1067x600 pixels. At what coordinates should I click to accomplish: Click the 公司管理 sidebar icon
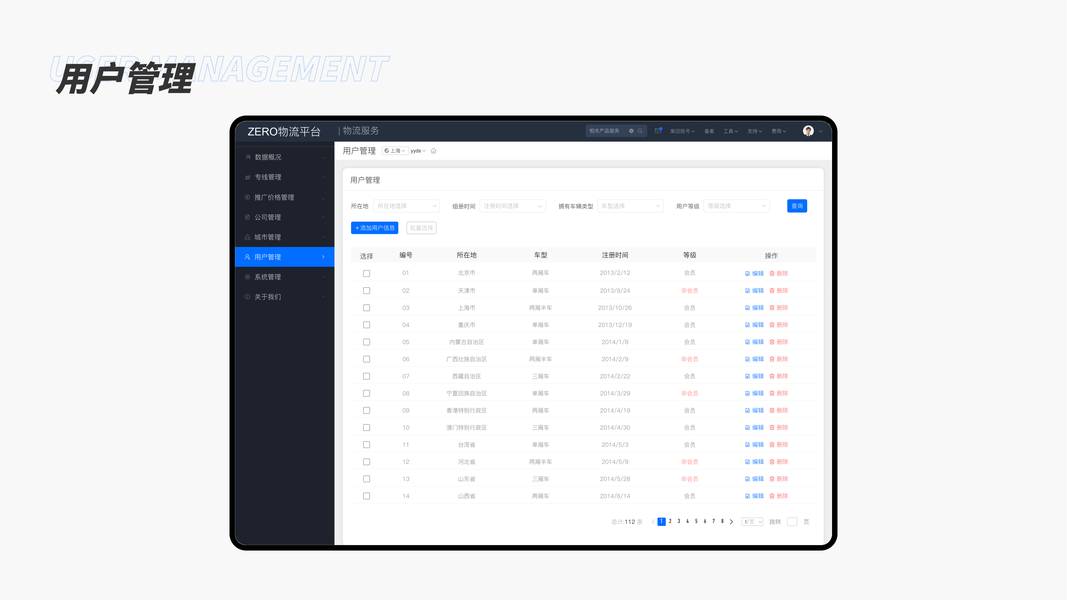coord(248,217)
